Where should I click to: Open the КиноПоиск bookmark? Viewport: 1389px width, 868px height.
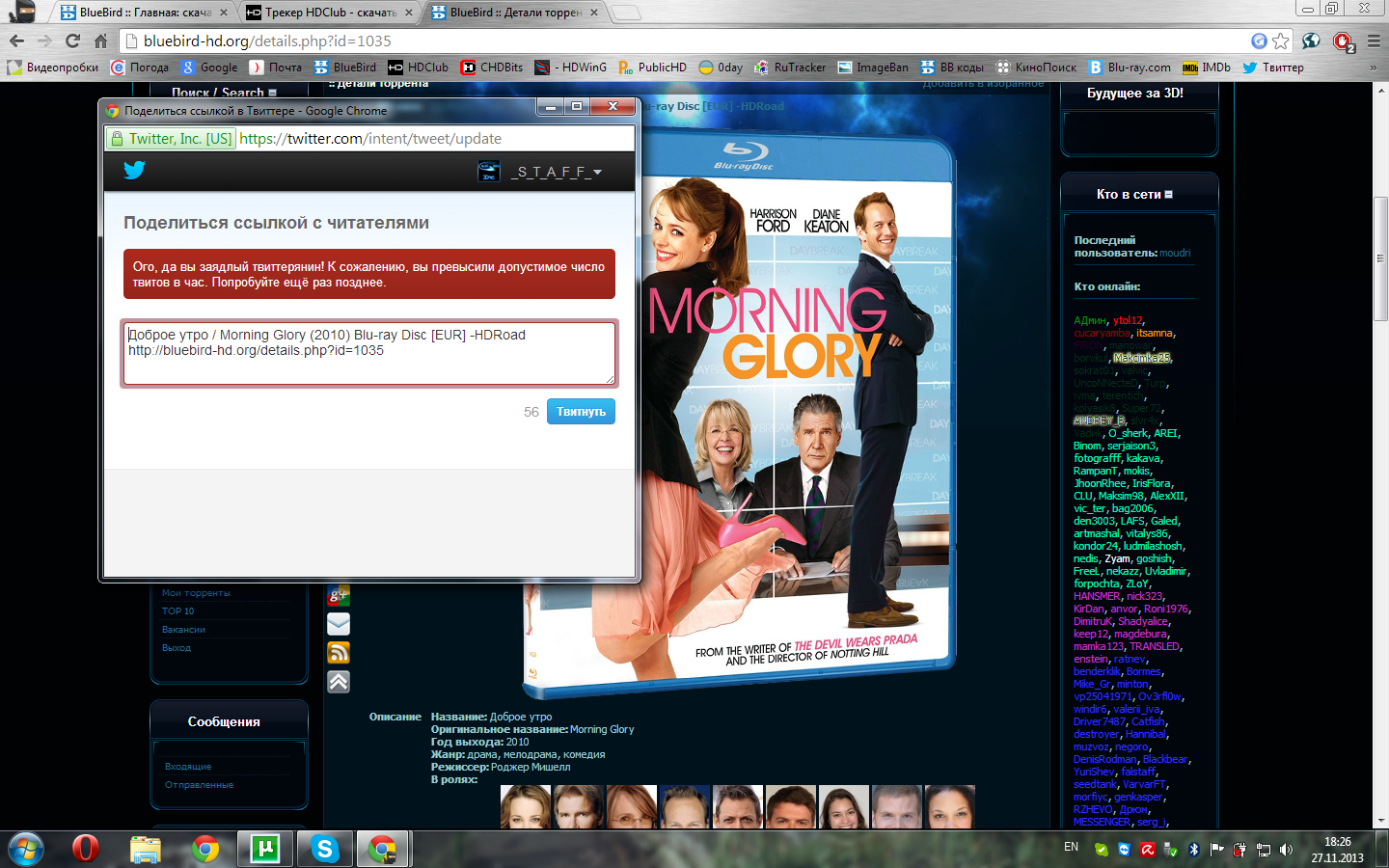[x=1036, y=68]
